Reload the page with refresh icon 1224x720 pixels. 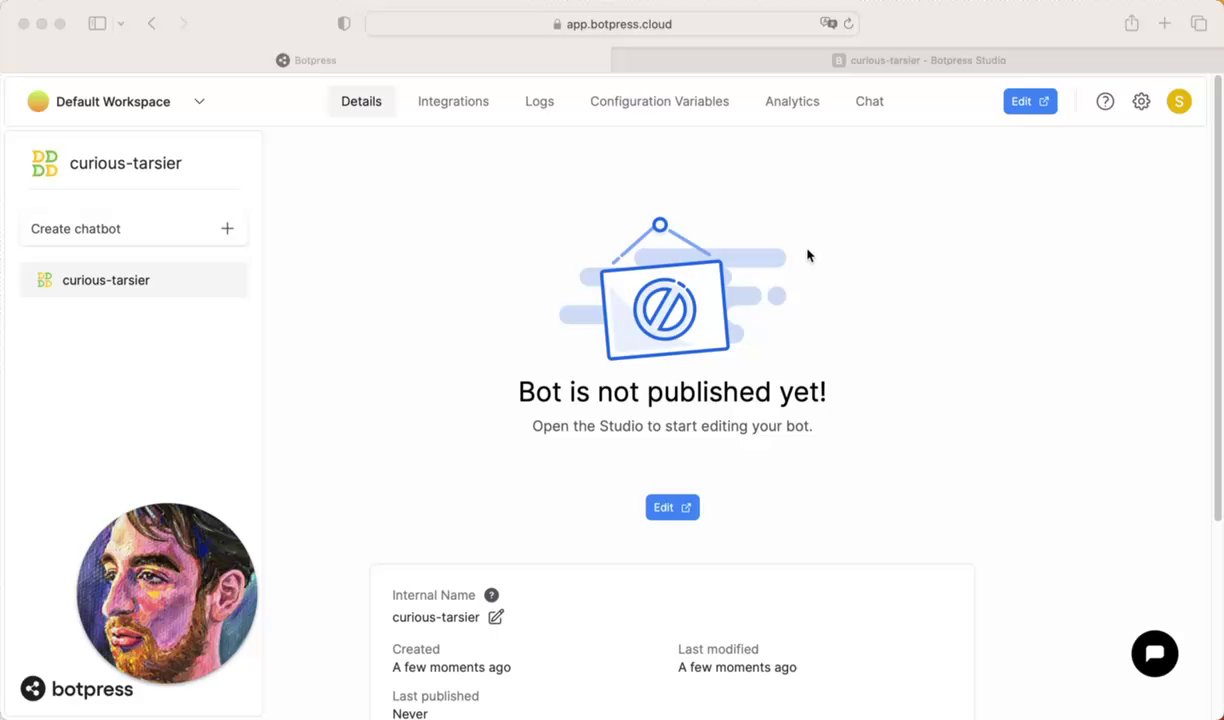(x=848, y=24)
